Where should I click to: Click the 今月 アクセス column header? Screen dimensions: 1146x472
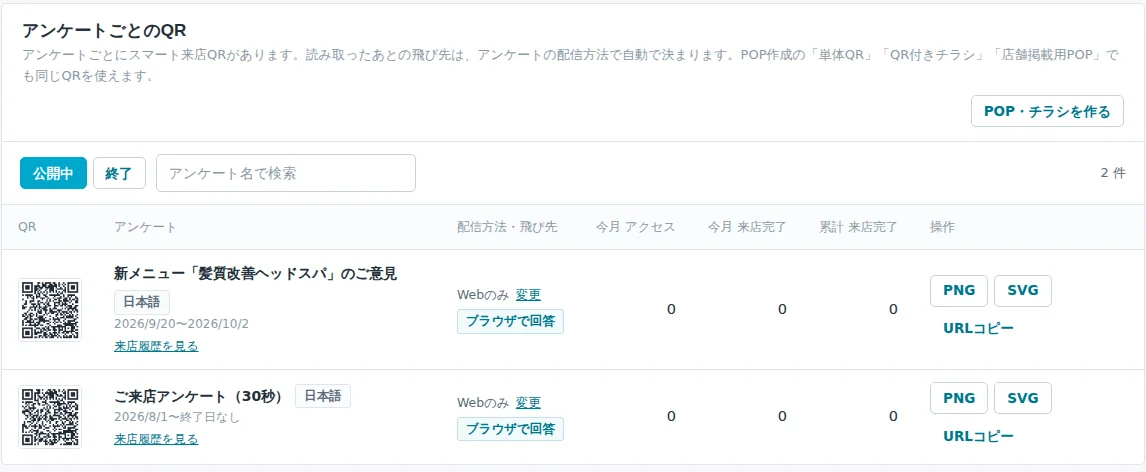[635, 227]
